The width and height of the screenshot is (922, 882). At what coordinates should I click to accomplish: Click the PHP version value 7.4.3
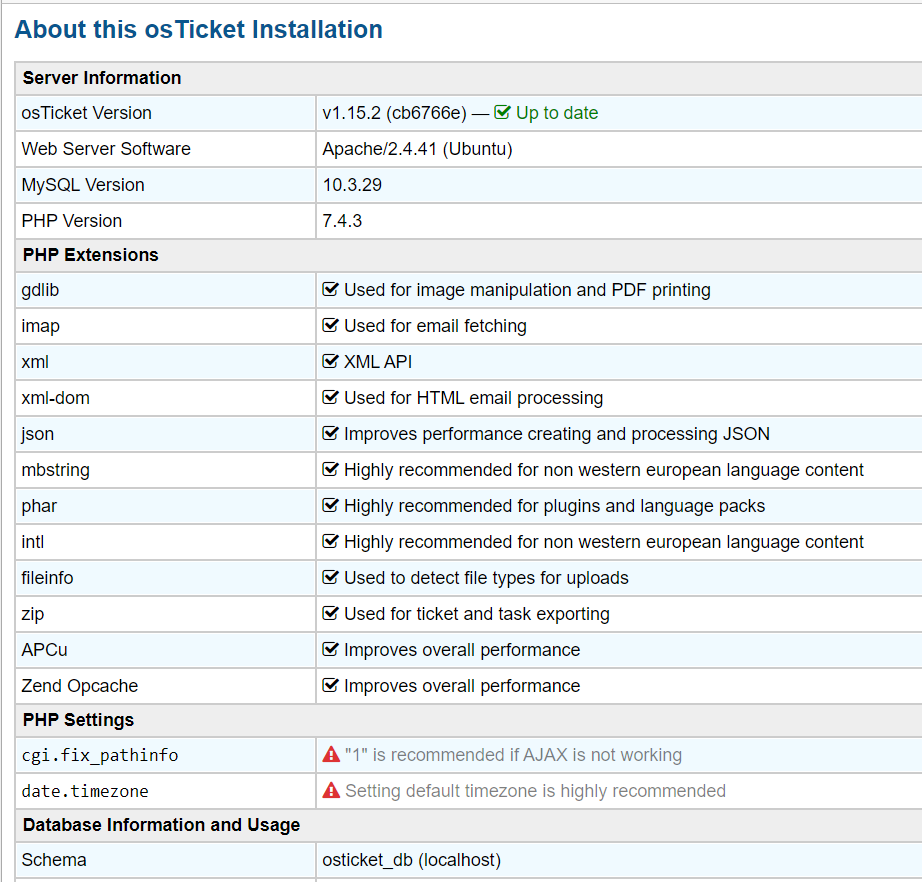coord(342,220)
